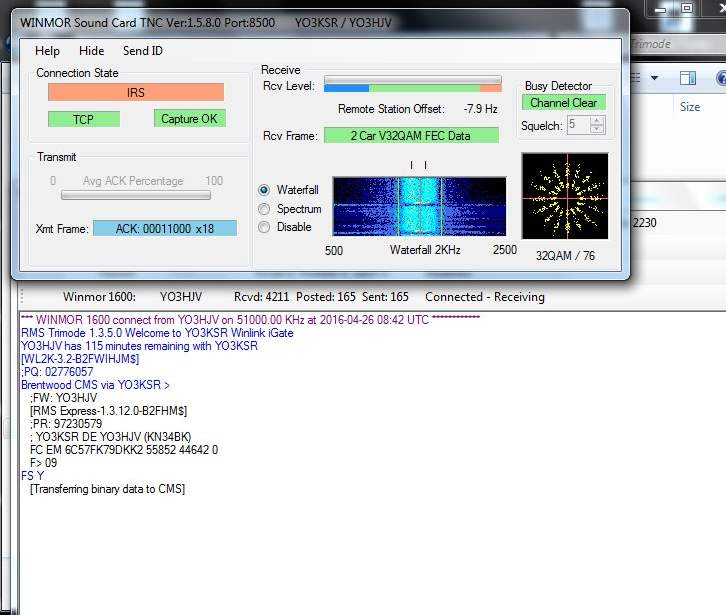Click the Avg ACK Percentage progress bar
Screen dimensions: 726x615
136,195
